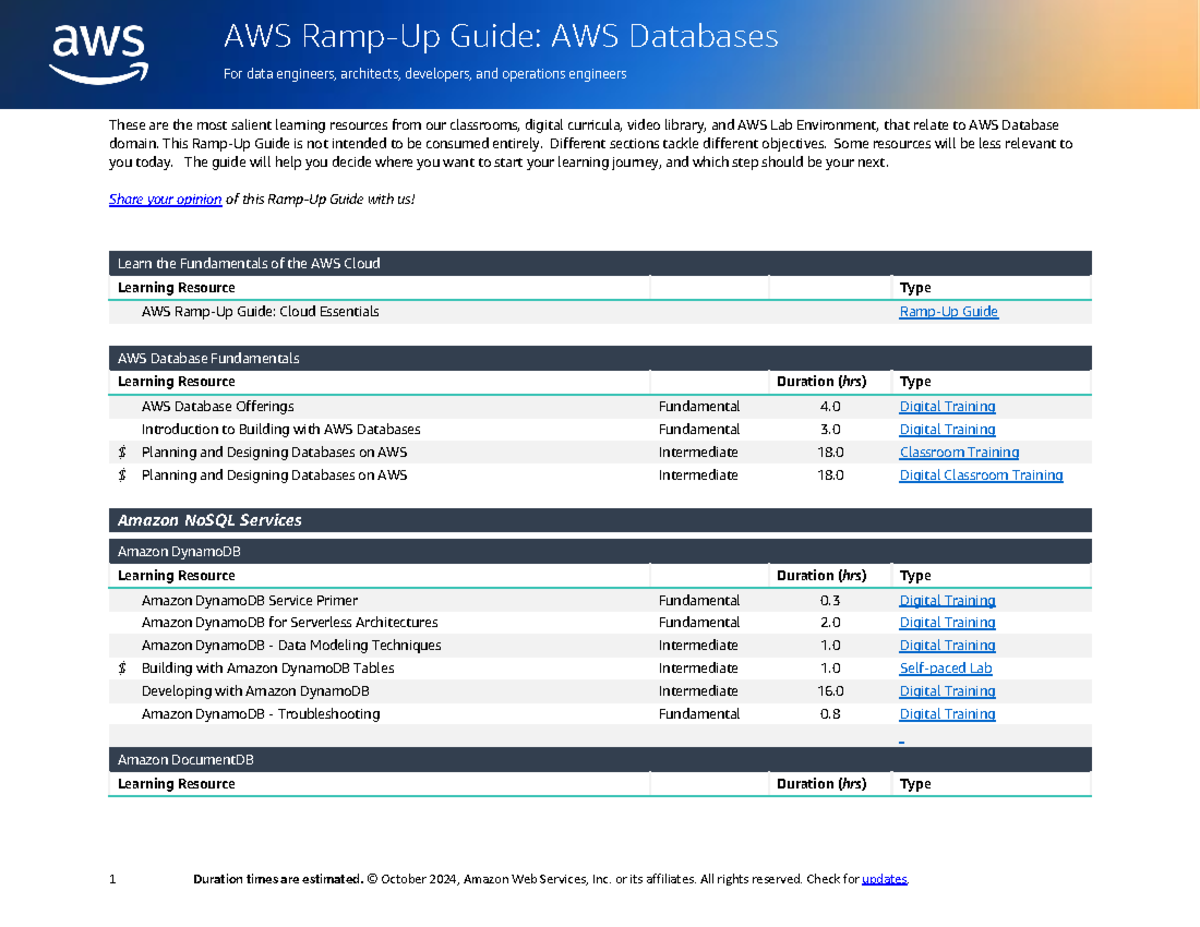Open Digital Training for Amazon DynamoDB Service Primer
Image resolution: width=1200 pixels, height=927 pixels.
pos(947,600)
